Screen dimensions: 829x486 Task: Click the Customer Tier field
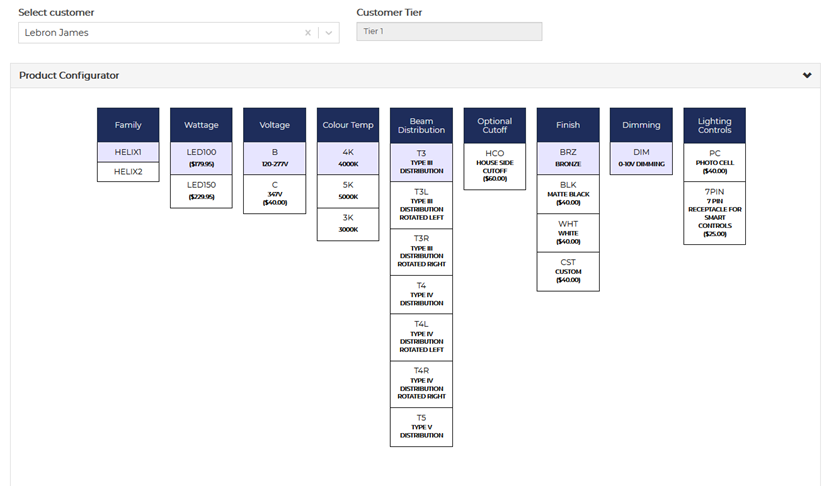click(x=449, y=32)
